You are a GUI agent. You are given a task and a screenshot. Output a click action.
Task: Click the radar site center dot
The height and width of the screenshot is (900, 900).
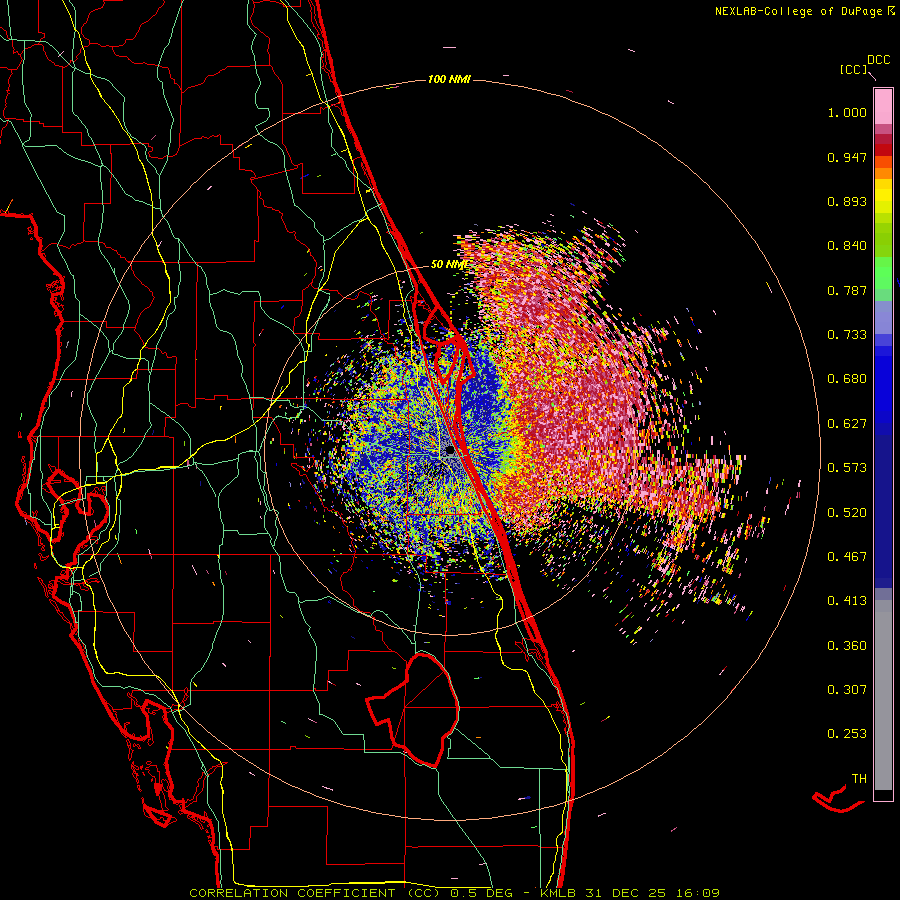450,452
